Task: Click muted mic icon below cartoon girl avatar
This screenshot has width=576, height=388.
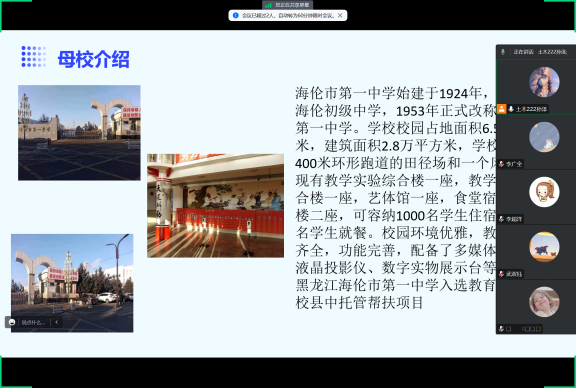Action: click(x=501, y=219)
